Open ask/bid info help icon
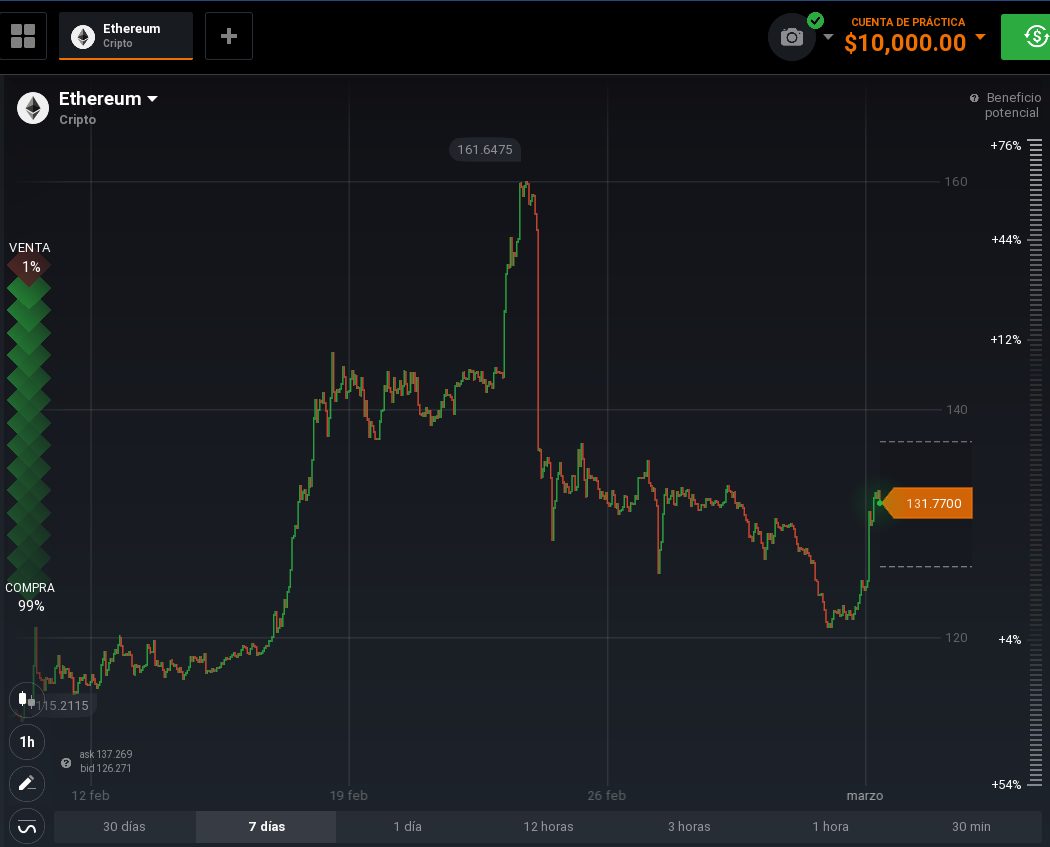 coord(66,763)
